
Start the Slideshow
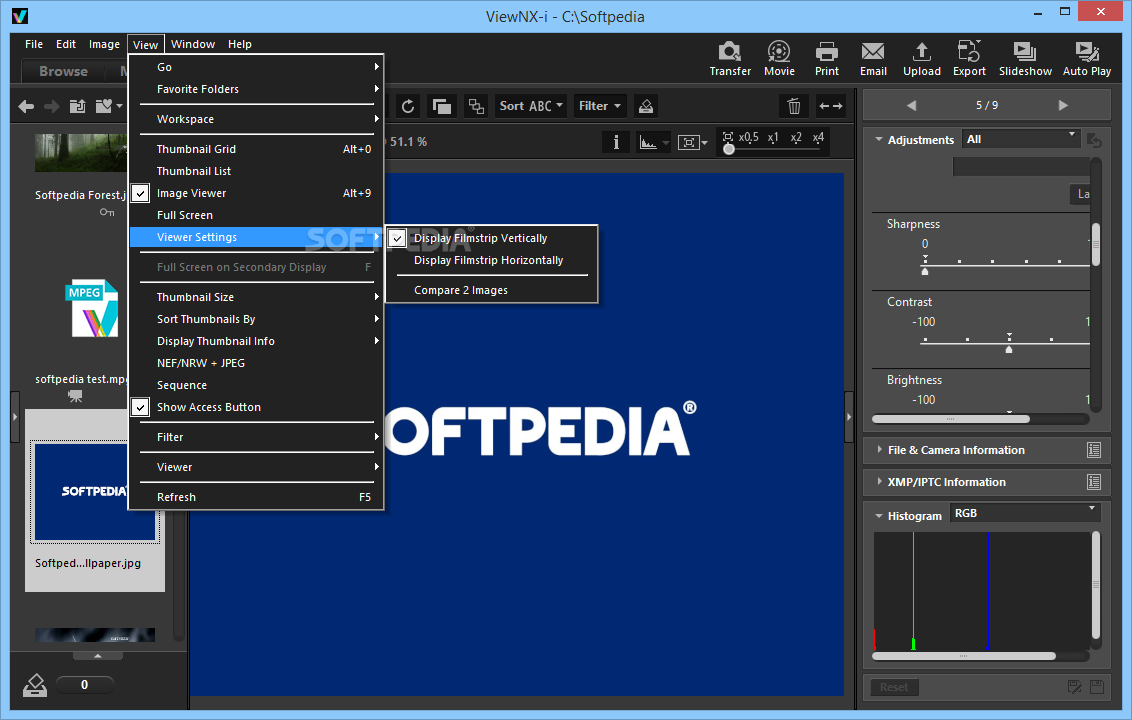[x=1025, y=58]
